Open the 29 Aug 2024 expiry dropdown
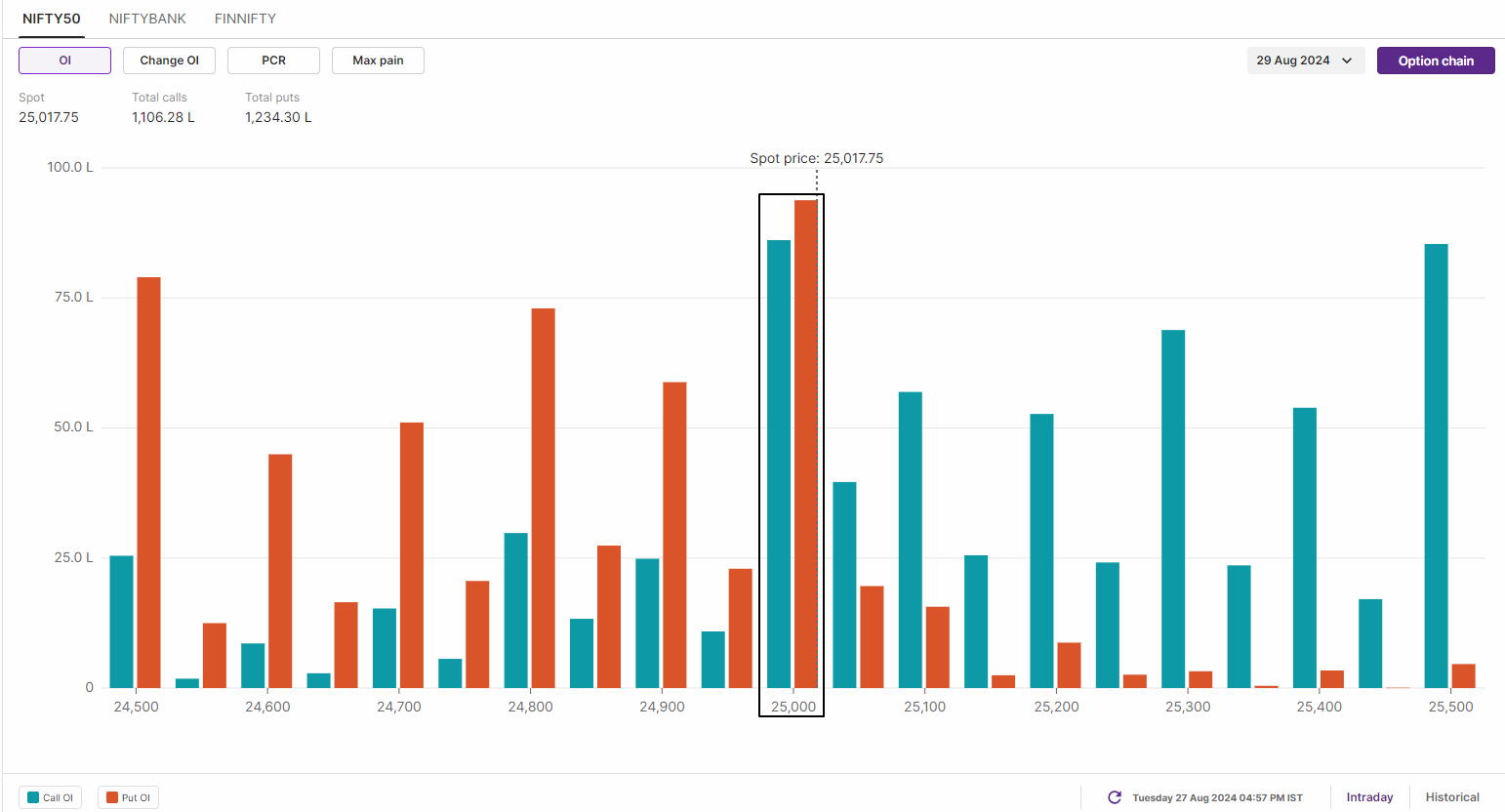1505x812 pixels. 1305,61
